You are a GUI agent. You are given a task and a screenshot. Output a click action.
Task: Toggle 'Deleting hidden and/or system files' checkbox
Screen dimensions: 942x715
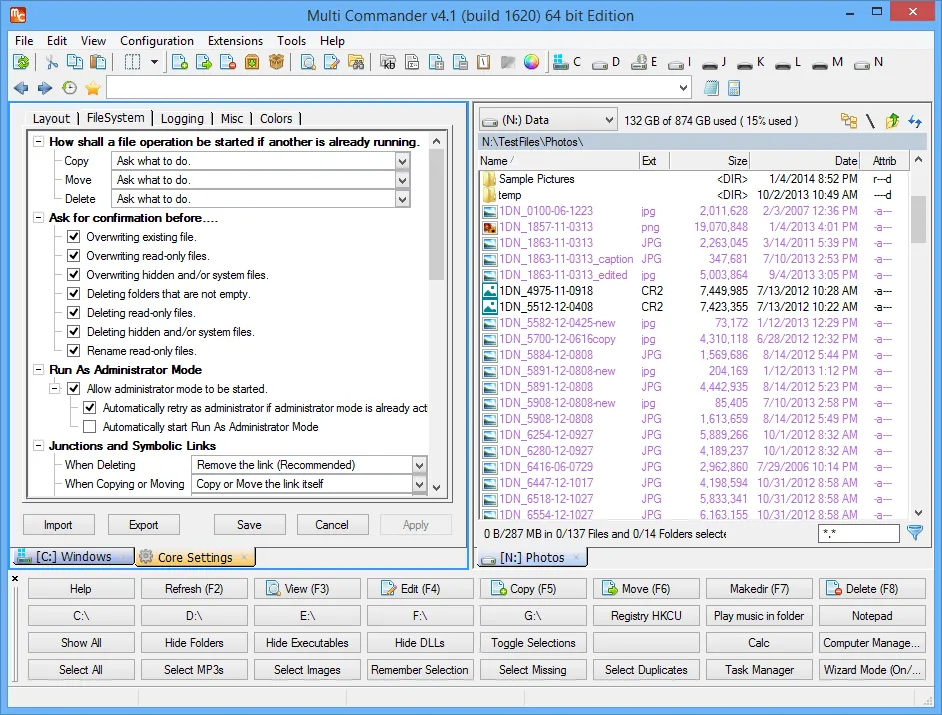pos(73,332)
